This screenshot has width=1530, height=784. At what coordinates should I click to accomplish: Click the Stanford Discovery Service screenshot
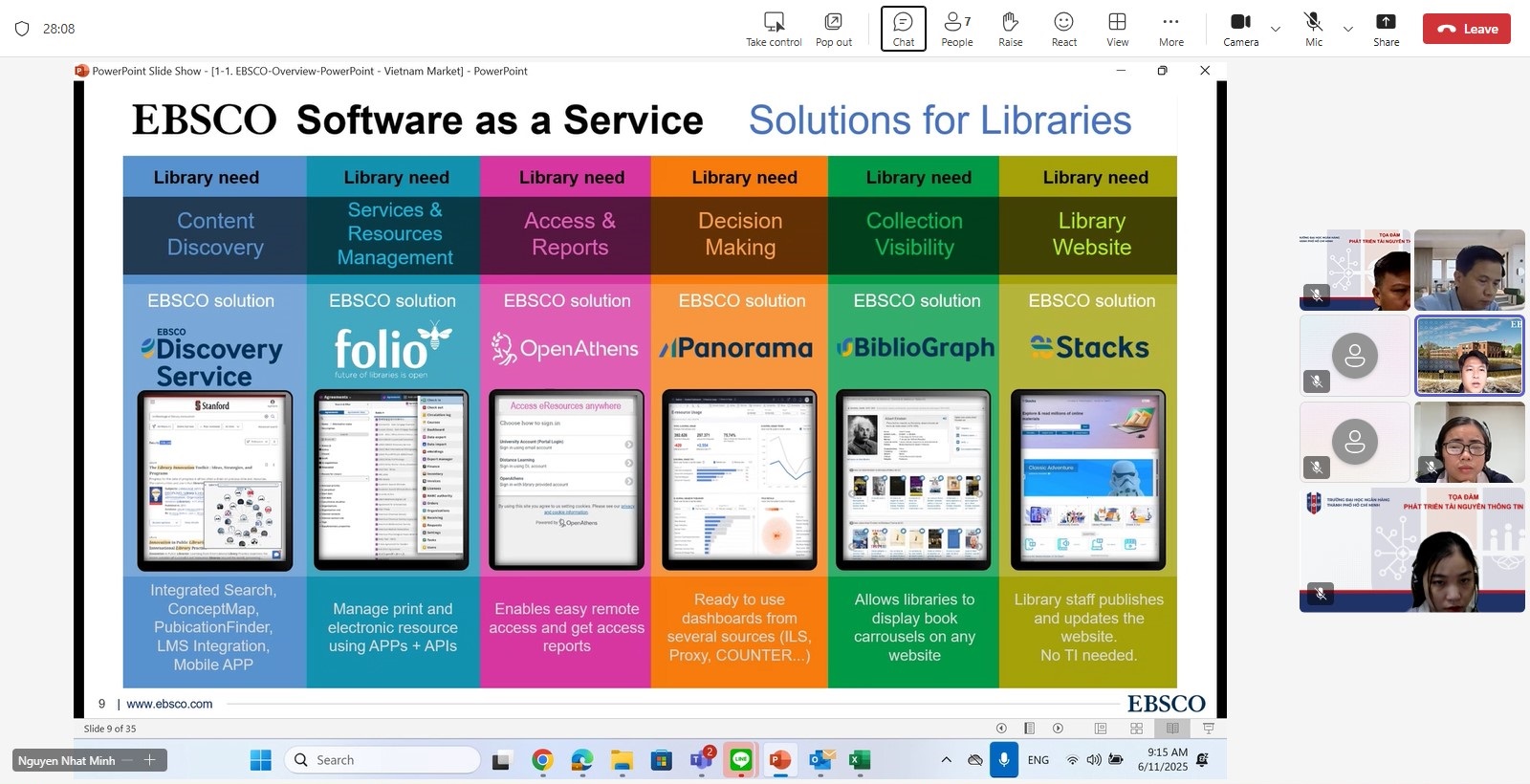pos(215,480)
